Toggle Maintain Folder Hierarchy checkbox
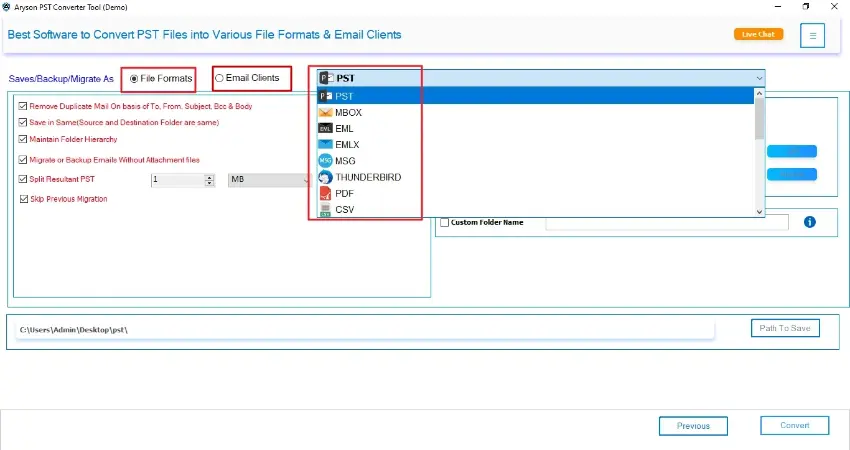 tap(23, 139)
